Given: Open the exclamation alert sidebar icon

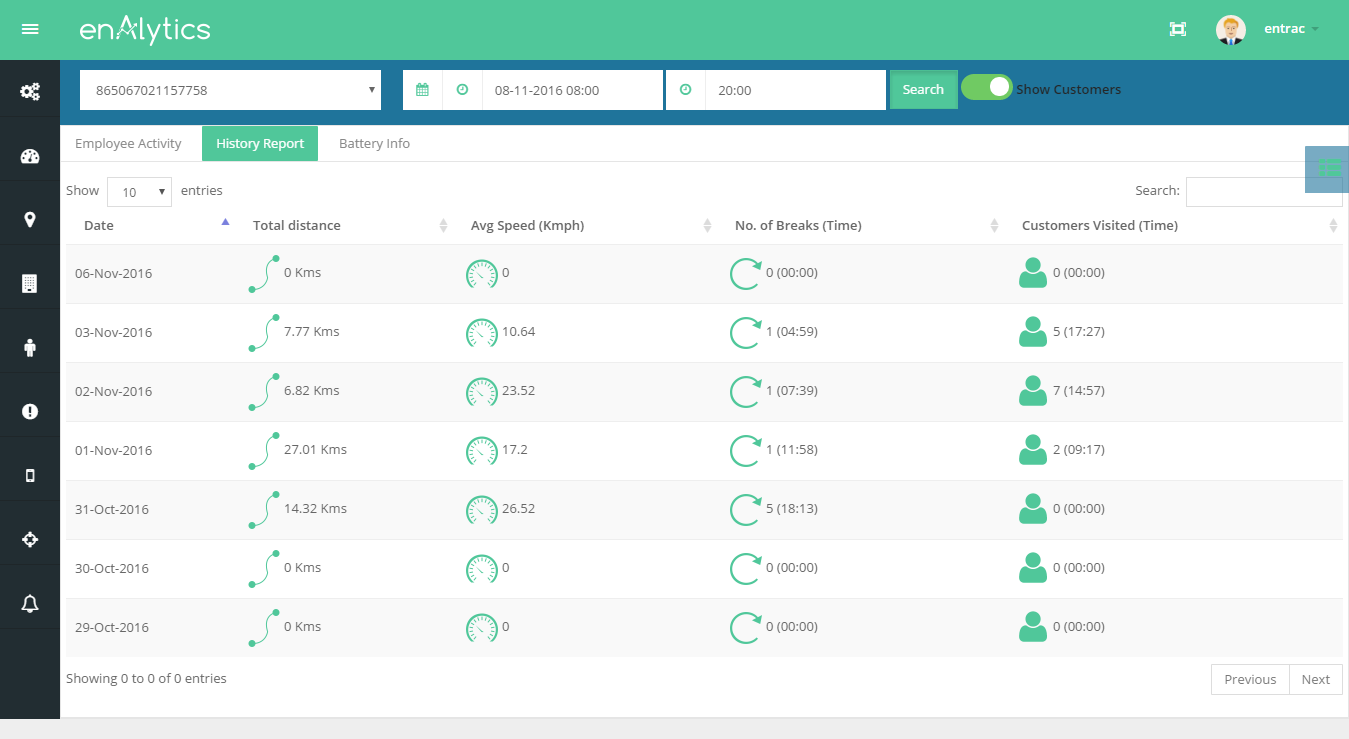Looking at the screenshot, I should coord(30,411).
